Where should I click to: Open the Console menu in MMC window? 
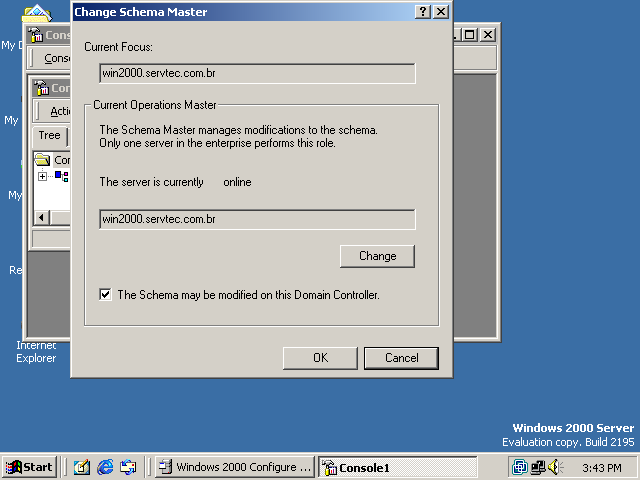[57, 58]
